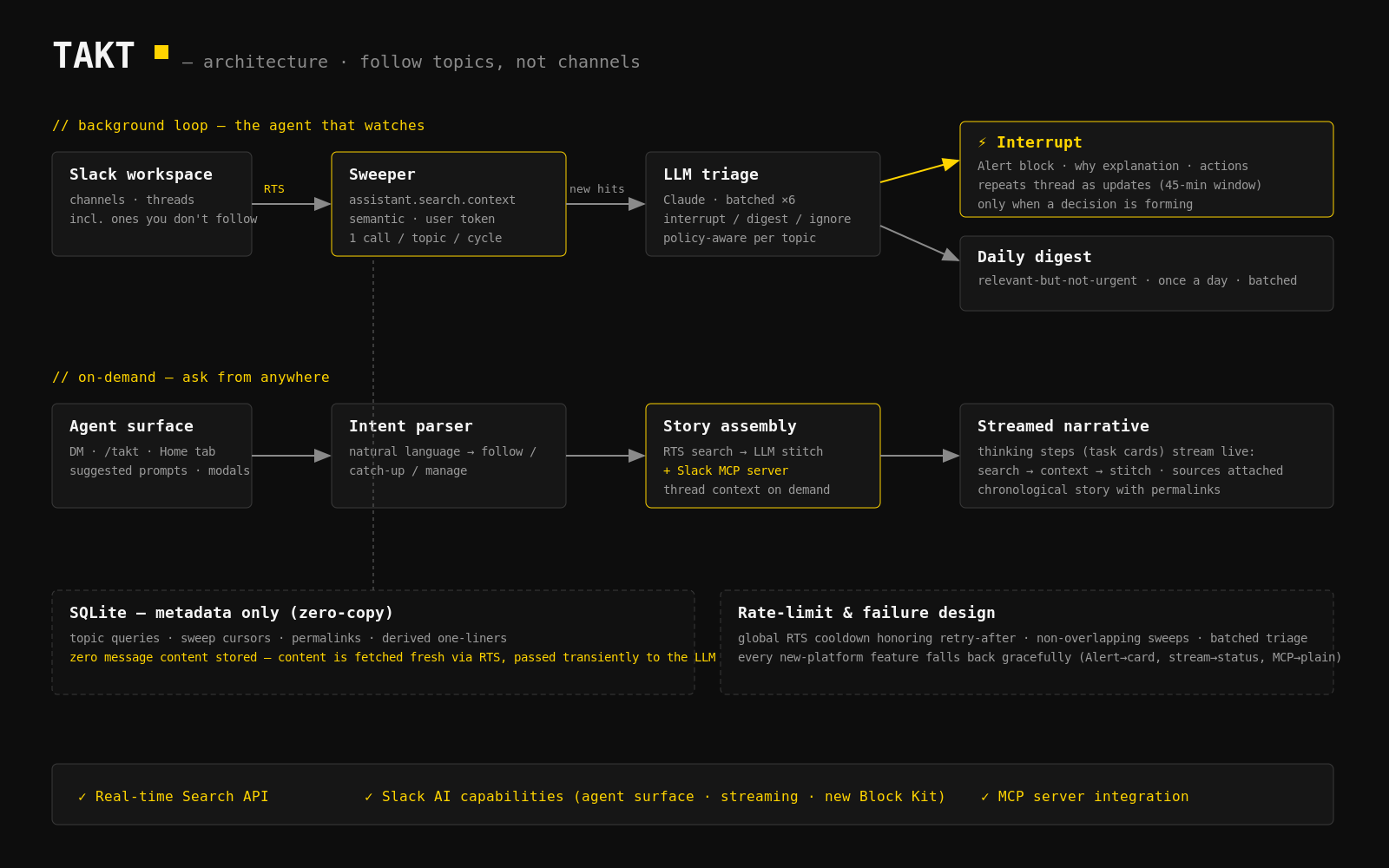Click the TAKT logo title
The height and width of the screenshot is (868, 1389).
click(94, 56)
